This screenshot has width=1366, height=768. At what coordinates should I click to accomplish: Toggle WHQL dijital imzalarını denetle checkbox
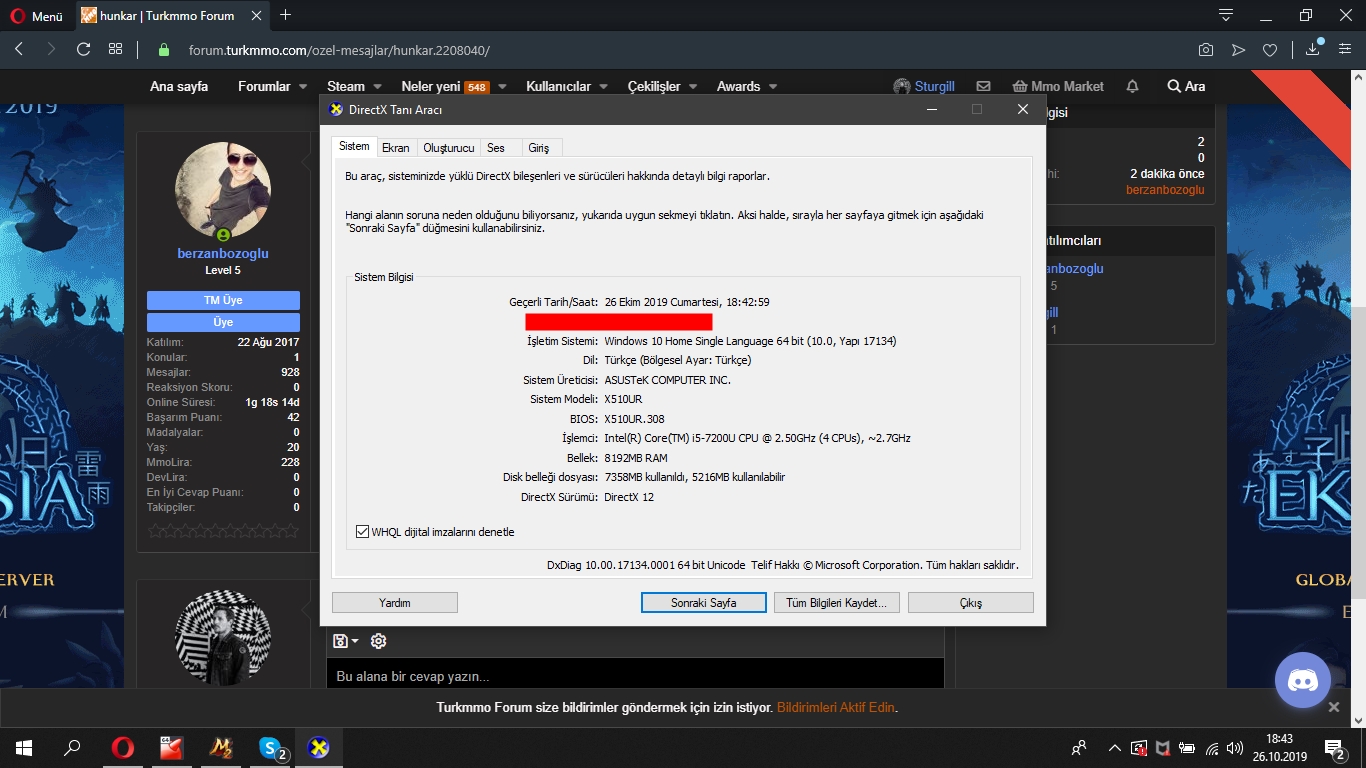[x=362, y=532]
